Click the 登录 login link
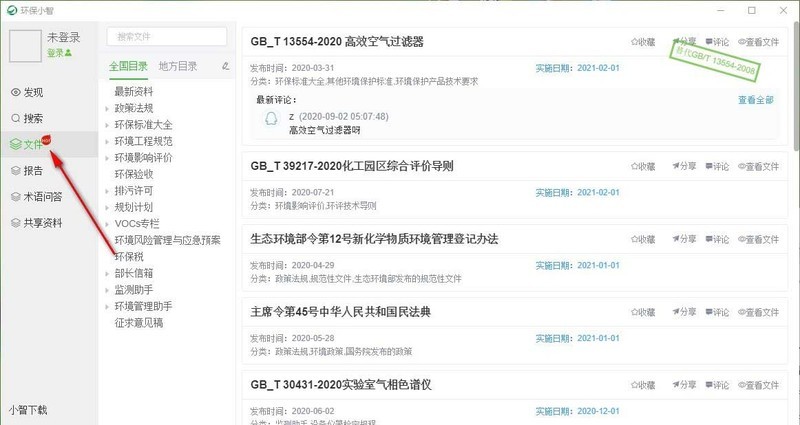The width and height of the screenshot is (800, 425). tap(59, 53)
